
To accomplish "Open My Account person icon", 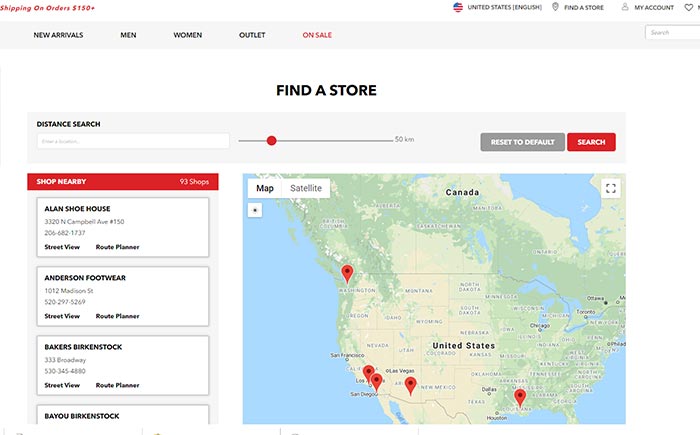I will pos(625,7).
